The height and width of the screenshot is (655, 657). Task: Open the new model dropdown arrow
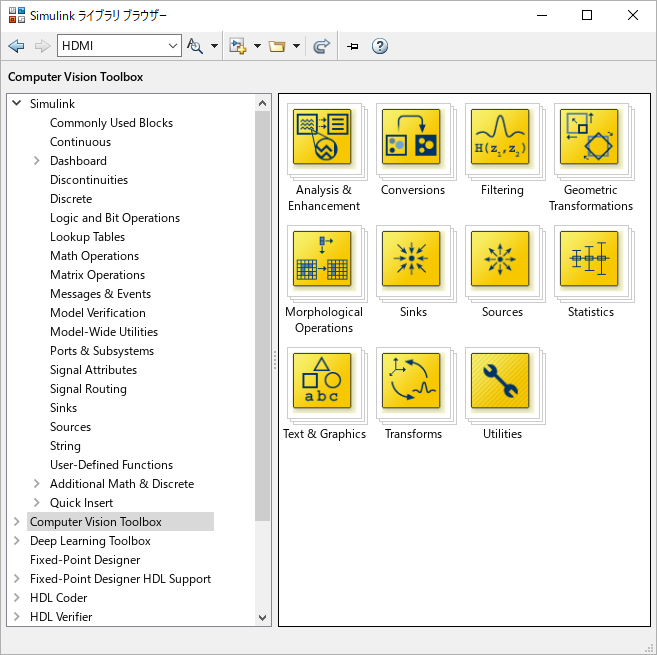(x=257, y=46)
